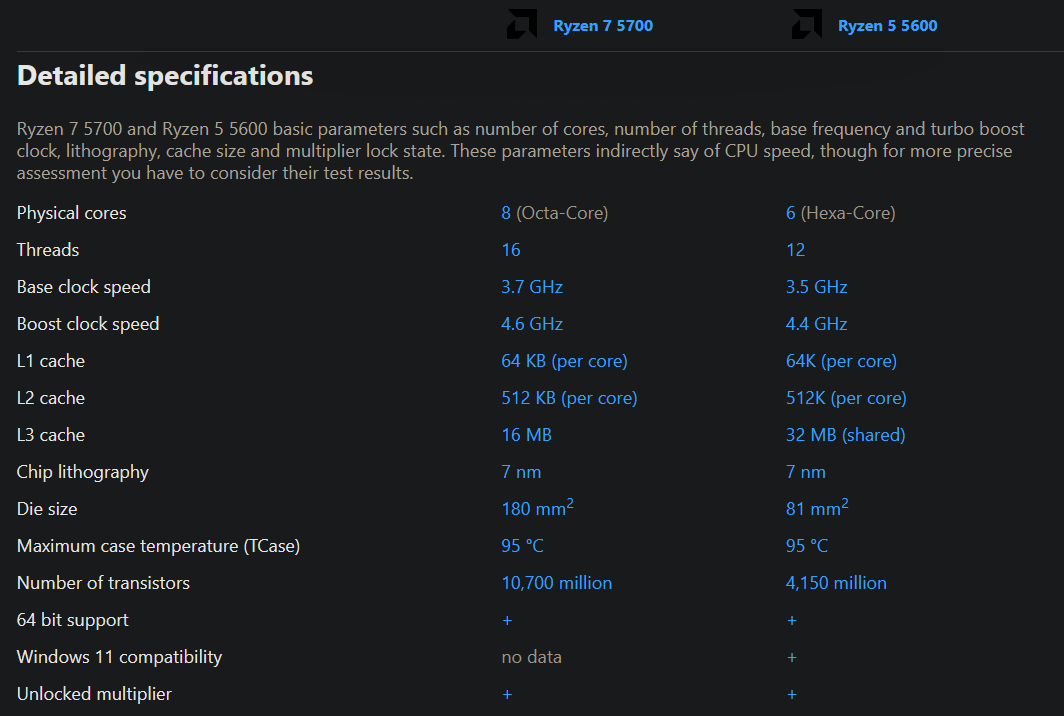Click the Ryzen 5 5600 Windows 11 compatibility plus
Screen dimensions: 1064x716
tap(791, 658)
